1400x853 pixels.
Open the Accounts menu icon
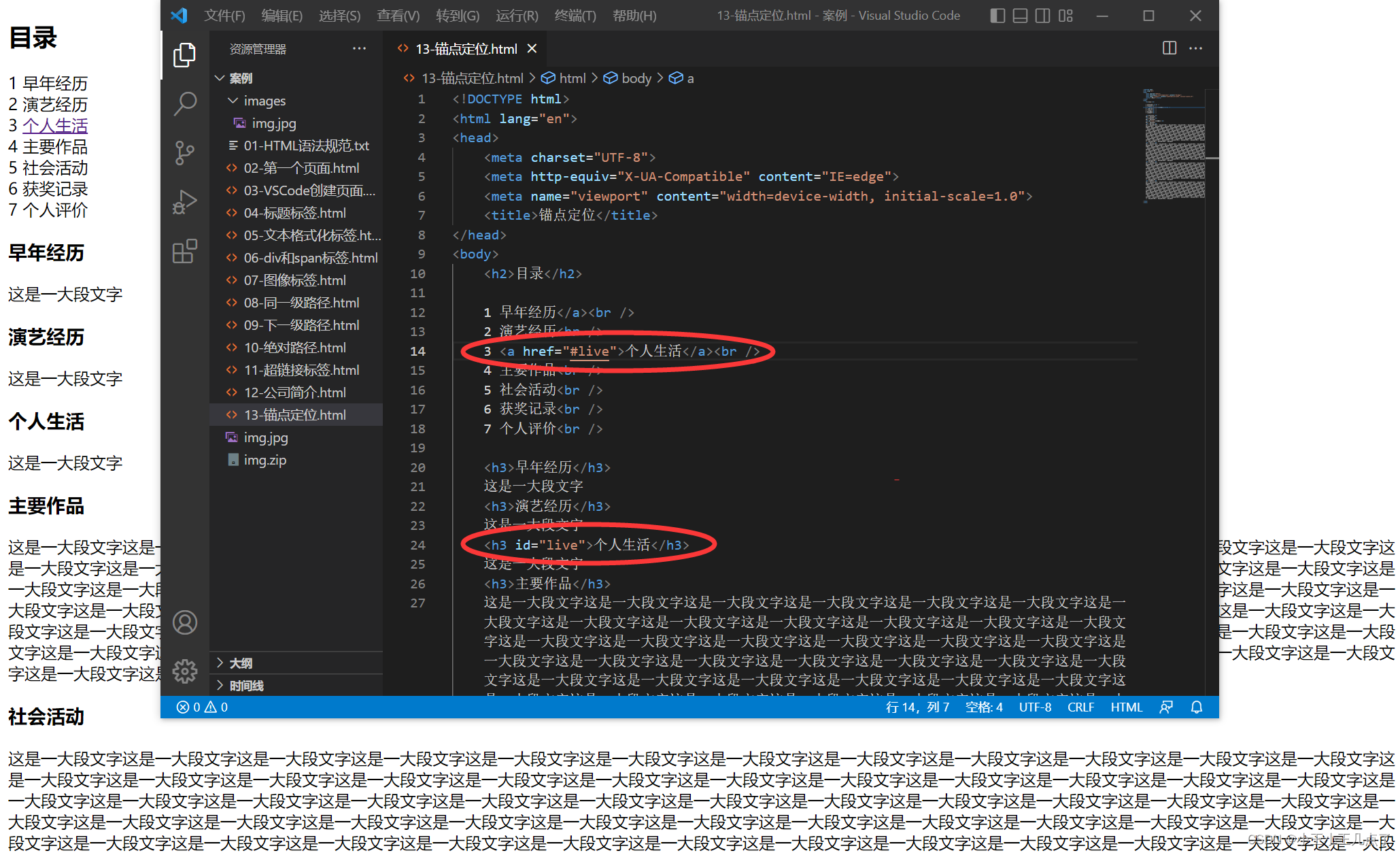click(x=184, y=622)
